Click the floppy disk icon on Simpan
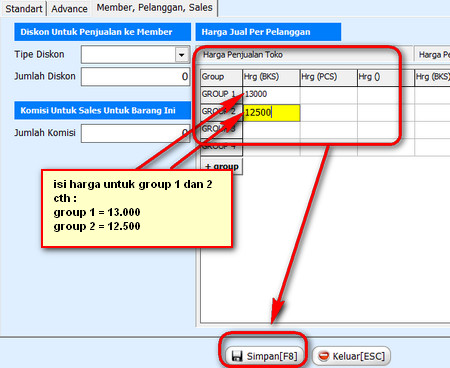 [237, 356]
